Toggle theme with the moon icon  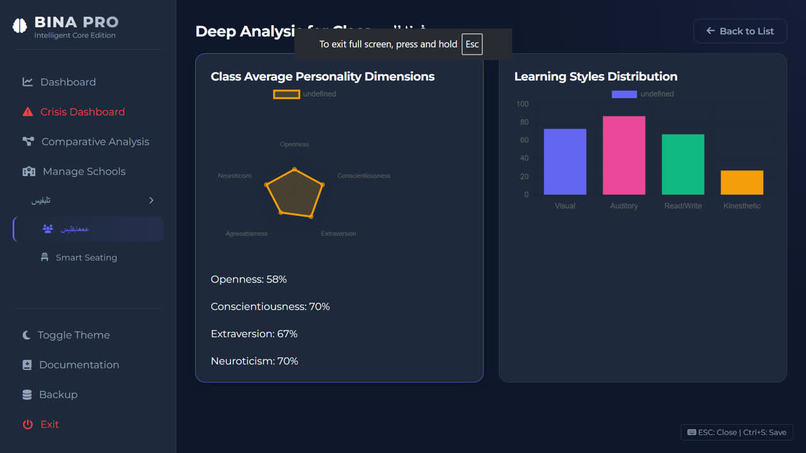click(26, 335)
